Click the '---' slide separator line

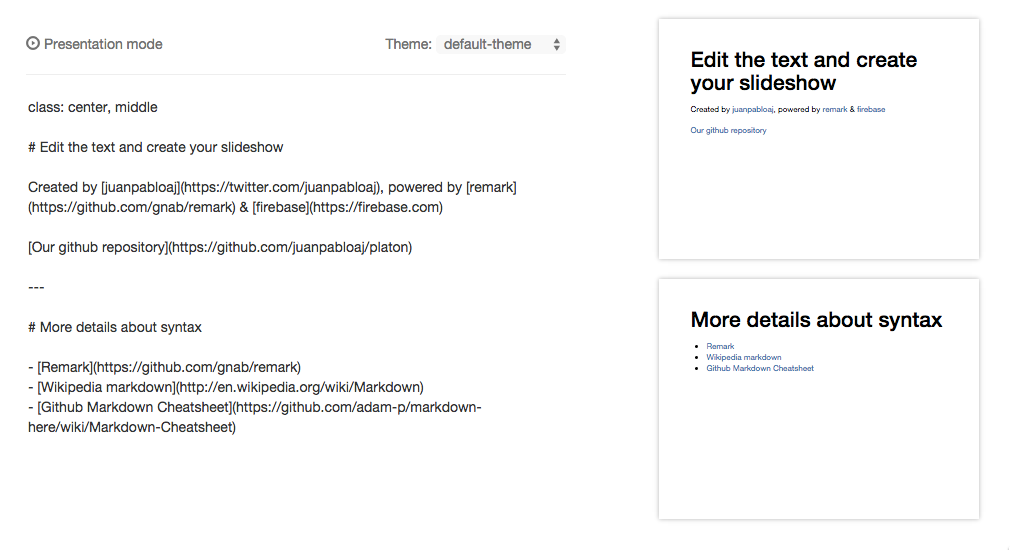click(x=36, y=287)
